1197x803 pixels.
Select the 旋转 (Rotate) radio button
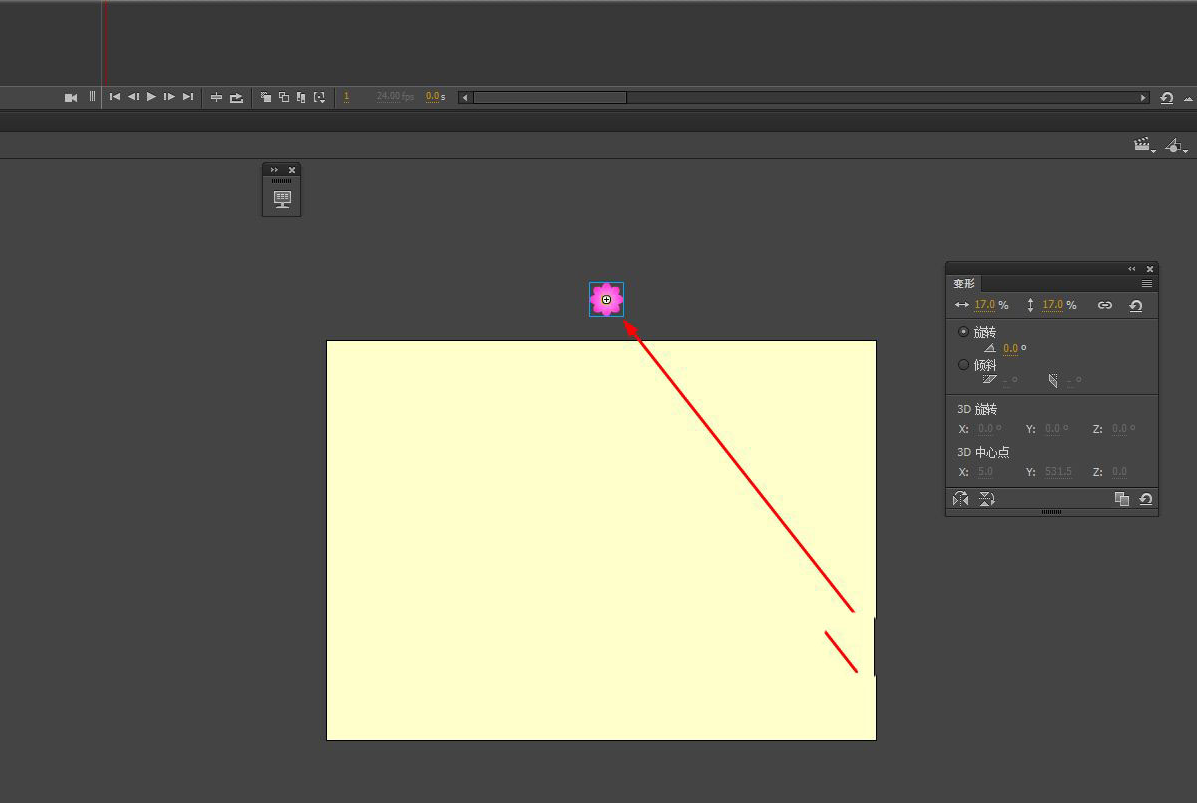pos(963,332)
